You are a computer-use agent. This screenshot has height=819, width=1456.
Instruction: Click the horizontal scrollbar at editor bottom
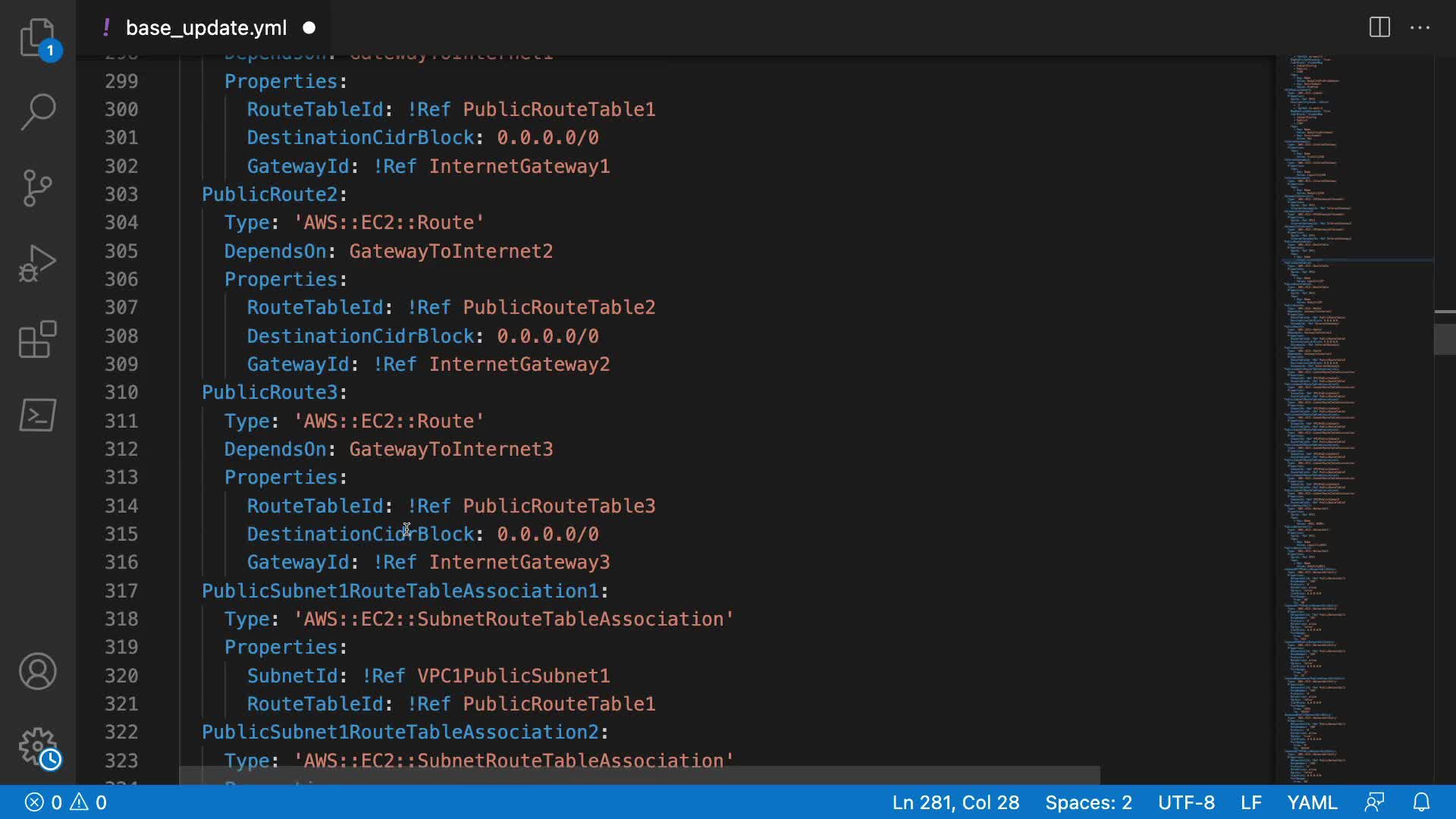[639, 775]
